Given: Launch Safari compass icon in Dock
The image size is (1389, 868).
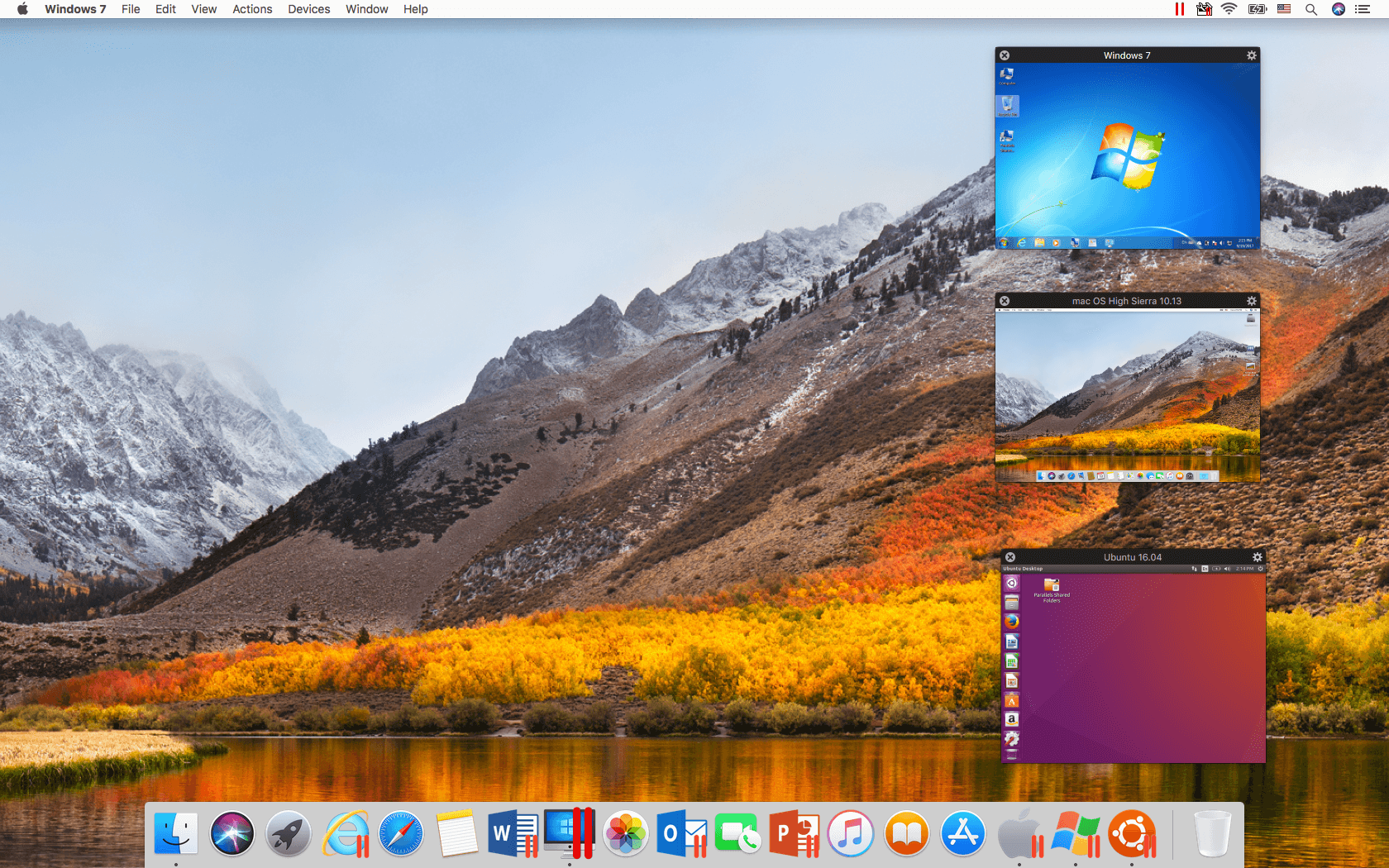Looking at the screenshot, I should [x=401, y=833].
